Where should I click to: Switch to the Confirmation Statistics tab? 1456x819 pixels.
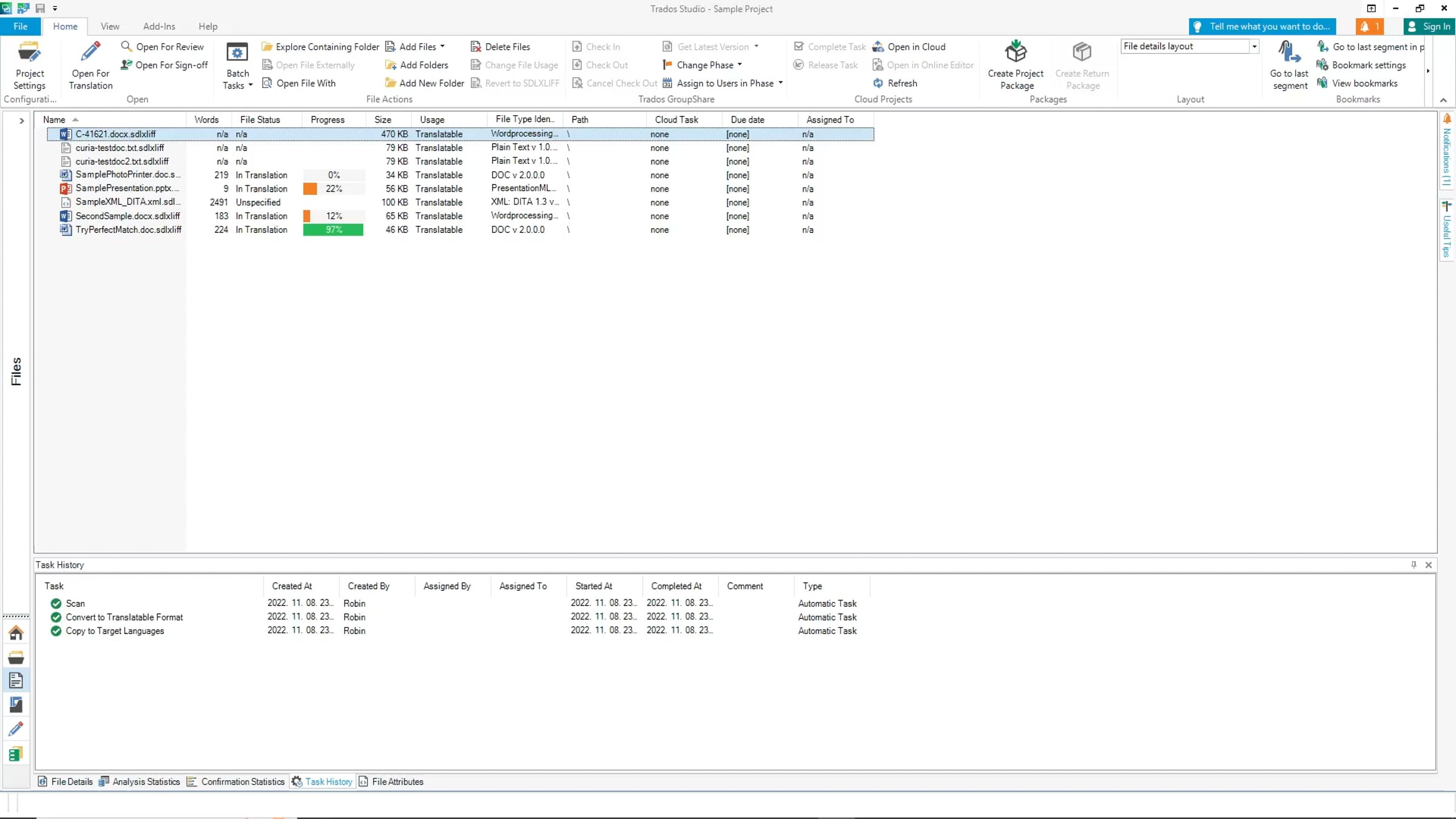click(236, 782)
